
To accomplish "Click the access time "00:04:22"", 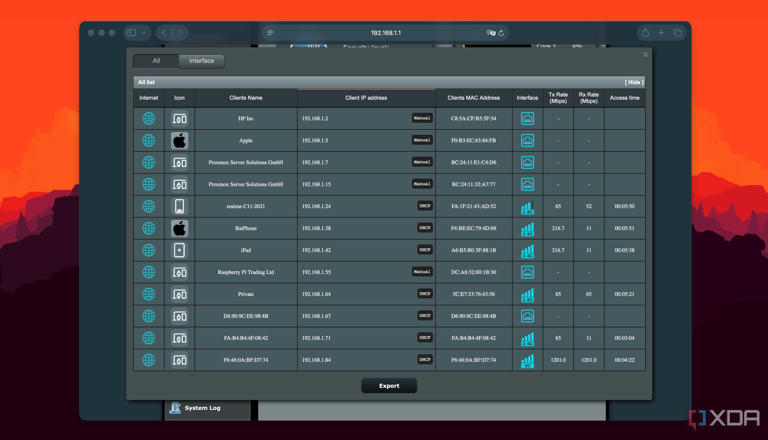I will coord(624,360).
